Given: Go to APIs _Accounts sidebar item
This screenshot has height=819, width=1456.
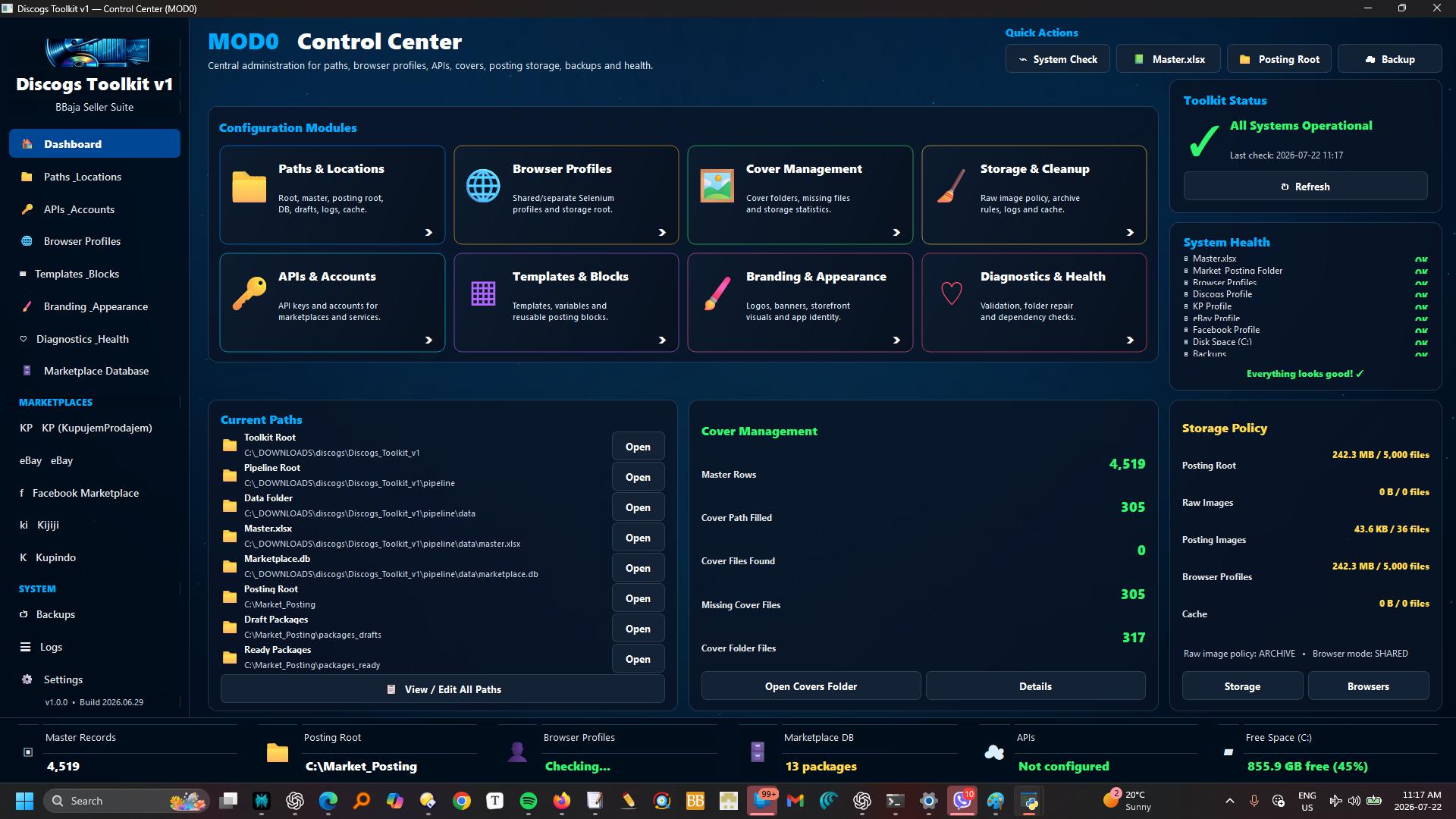Looking at the screenshot, I should tap(95, 209).
